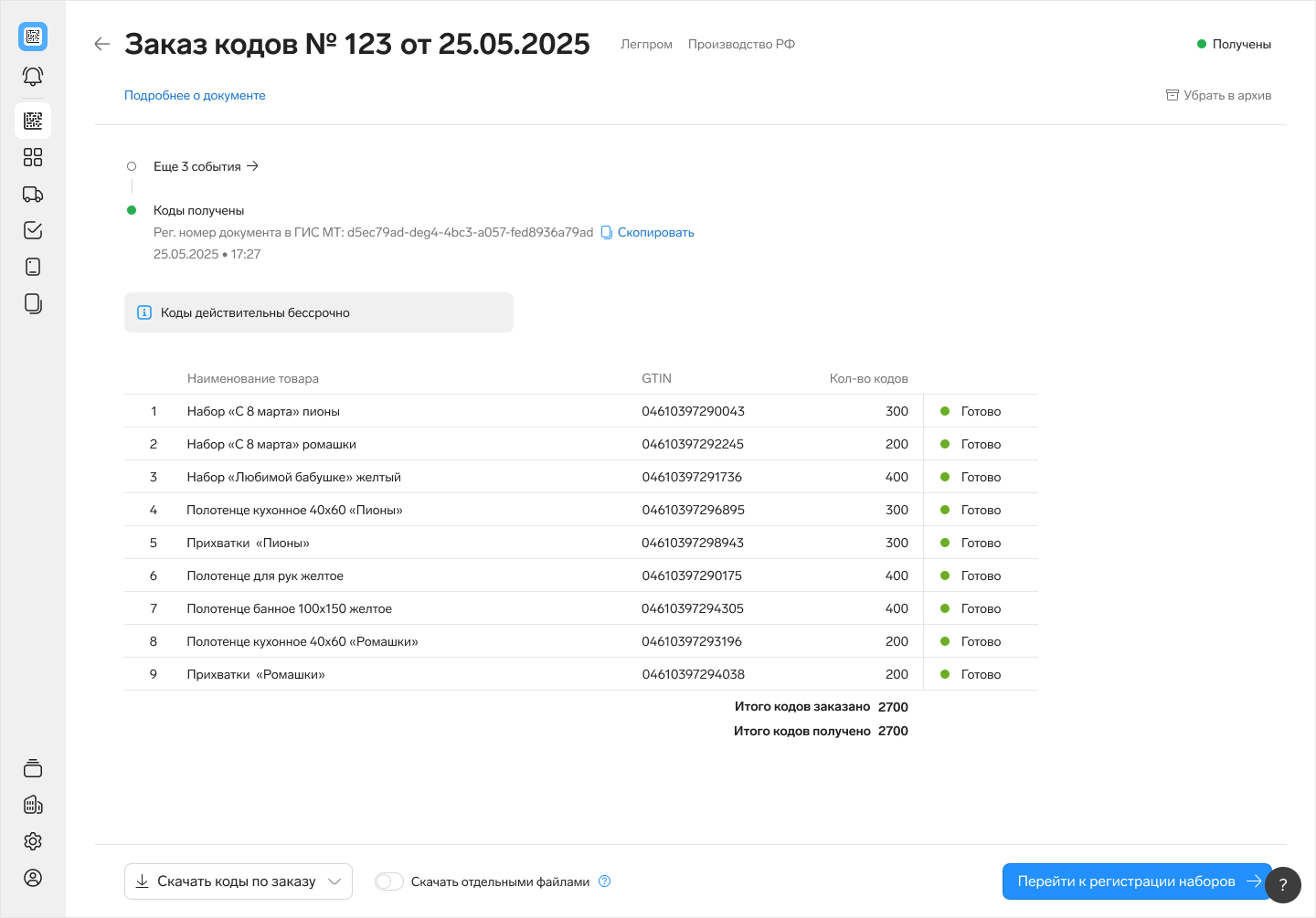The height and width of the screenshot is (918, 1316).
Task: Open notifications bell in sidebar
Action: [x=33, y=77]
